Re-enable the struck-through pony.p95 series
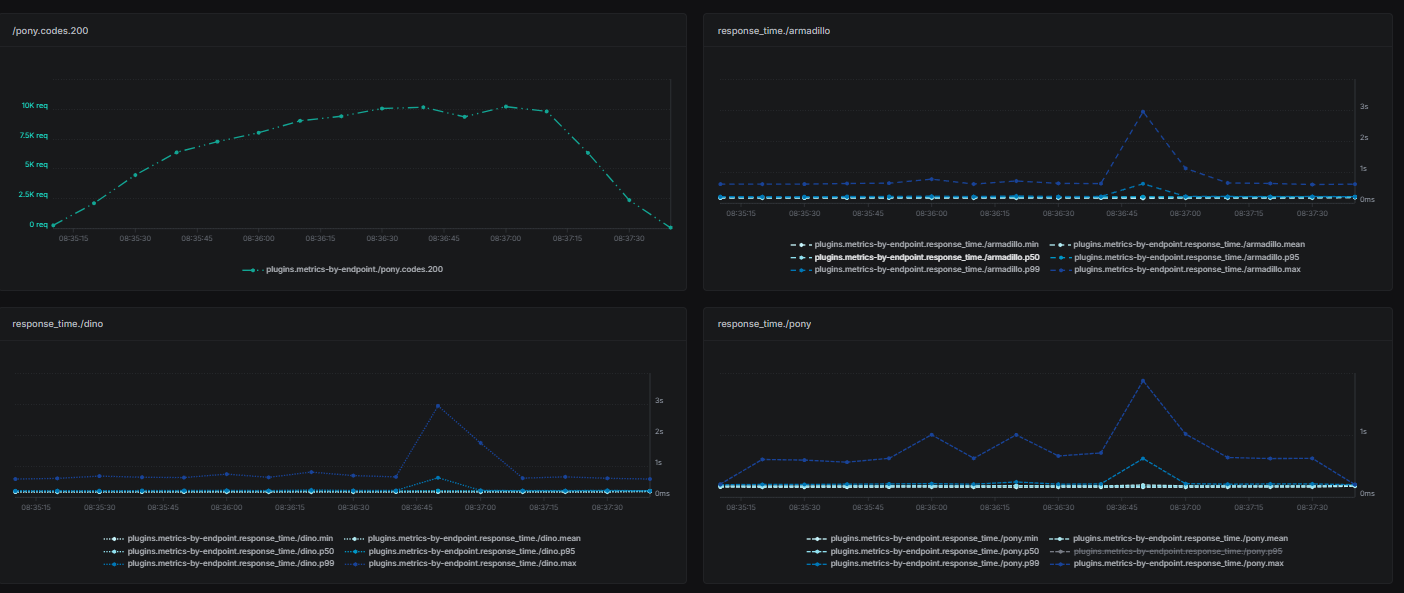 [1180, 550]
